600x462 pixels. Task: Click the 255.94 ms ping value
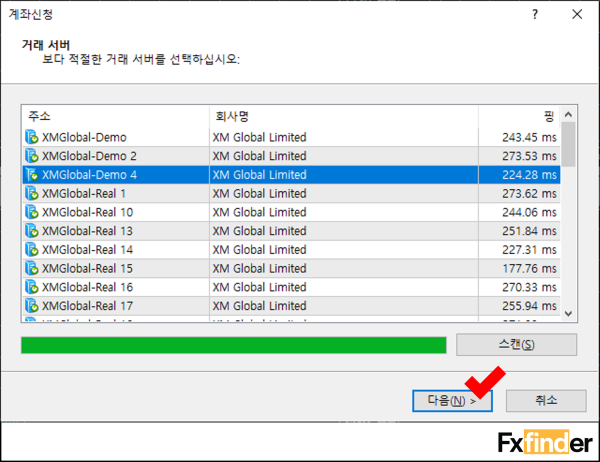point(529,306)
